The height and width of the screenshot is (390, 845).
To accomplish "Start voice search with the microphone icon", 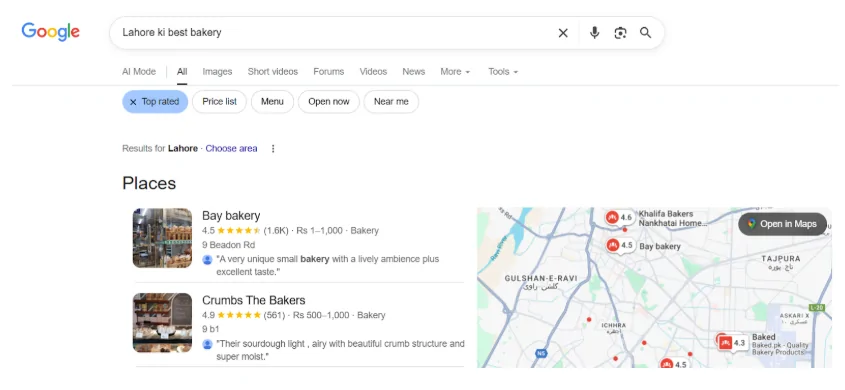I will tap(594, 33).
